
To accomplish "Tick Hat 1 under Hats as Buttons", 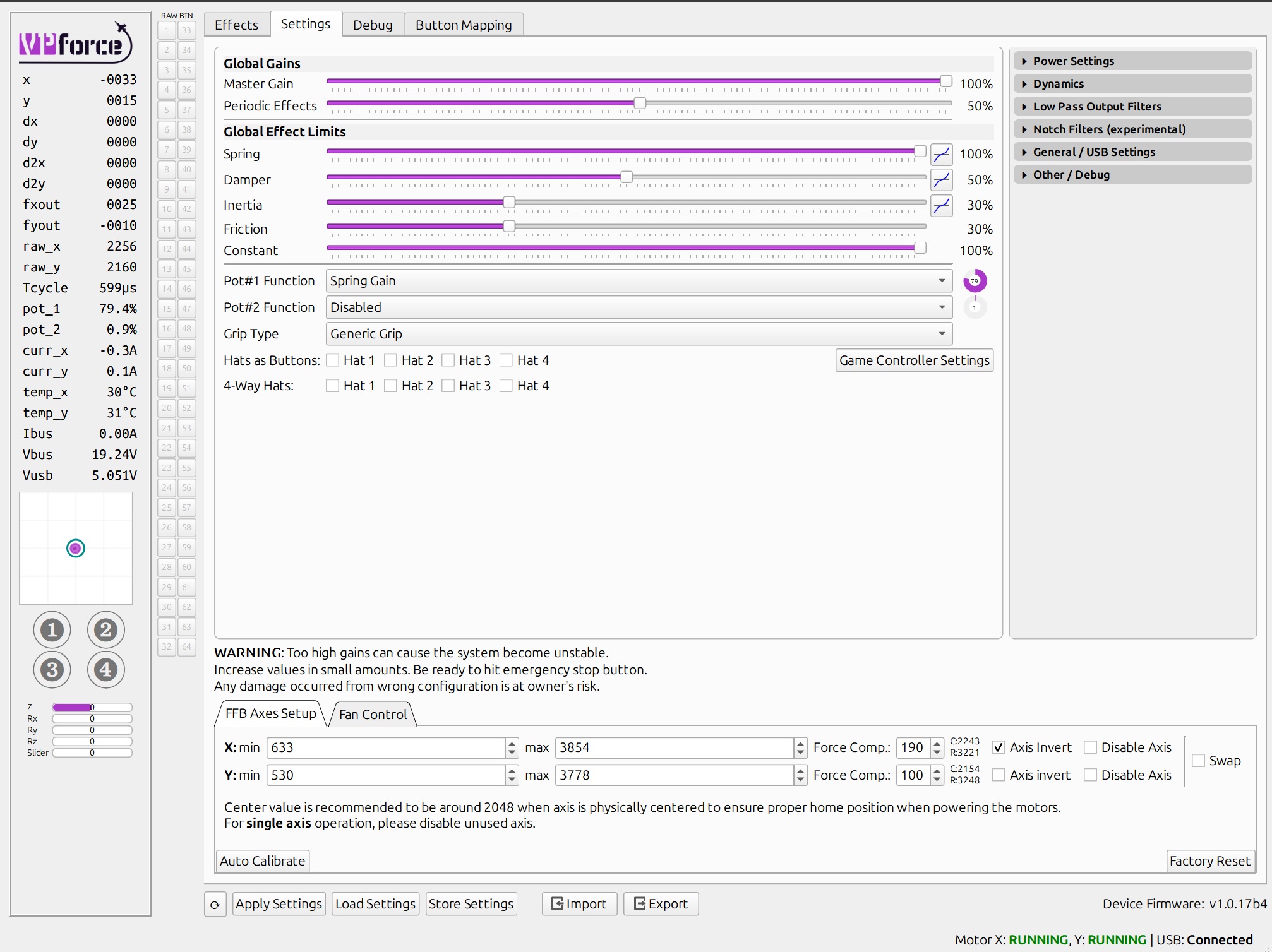I will (333, 360).
